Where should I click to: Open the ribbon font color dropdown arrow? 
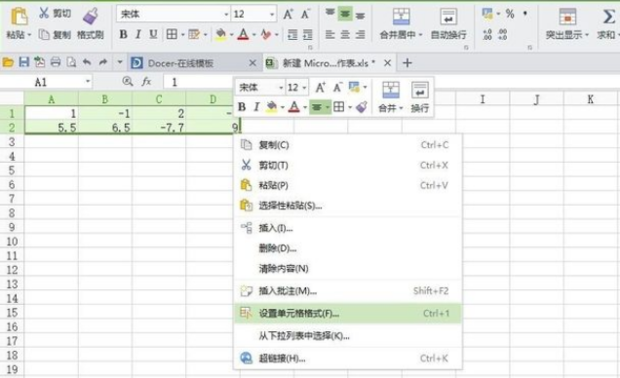click(254, 35)
